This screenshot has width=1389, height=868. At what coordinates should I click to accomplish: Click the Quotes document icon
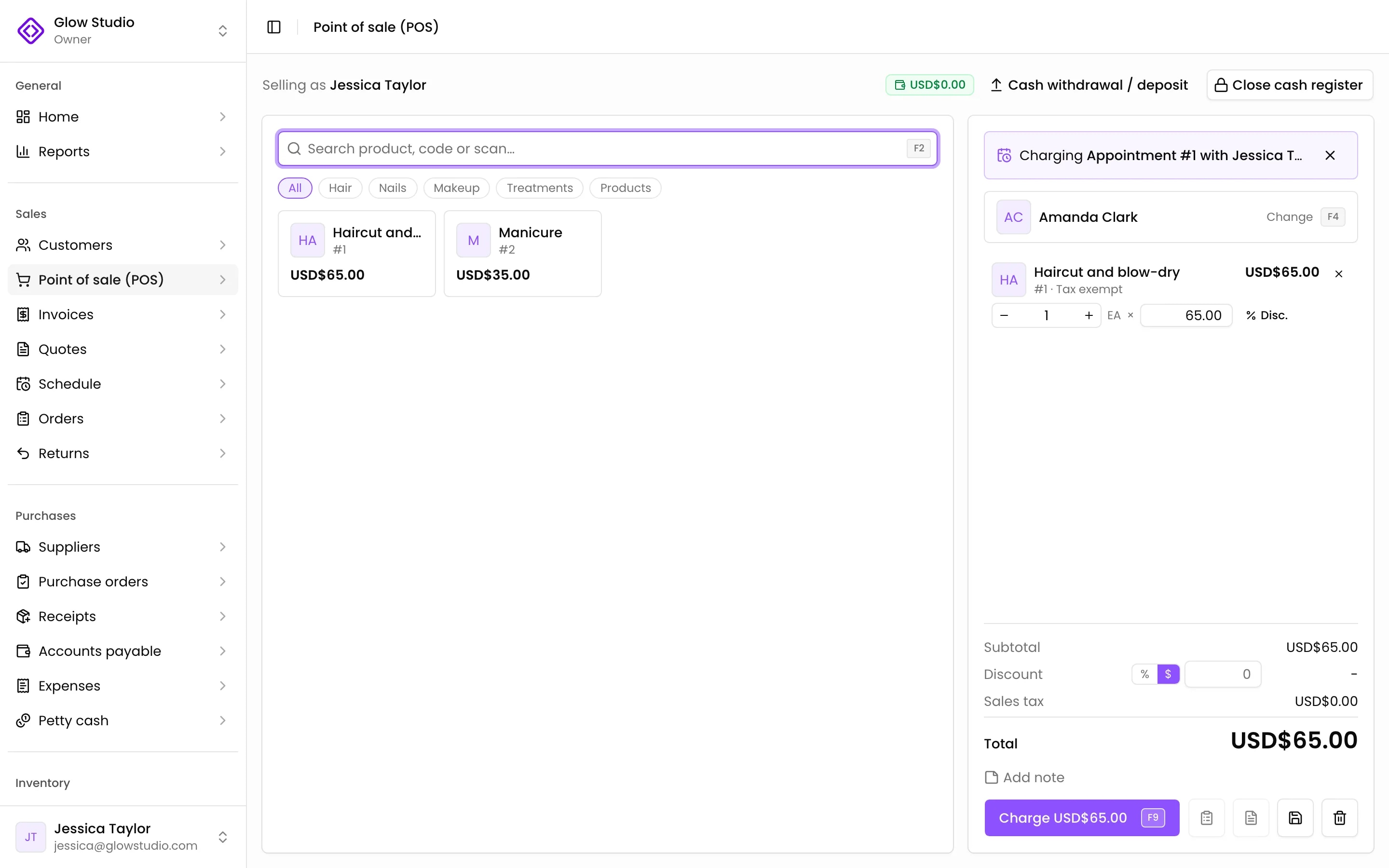click(x=23, y=349)
